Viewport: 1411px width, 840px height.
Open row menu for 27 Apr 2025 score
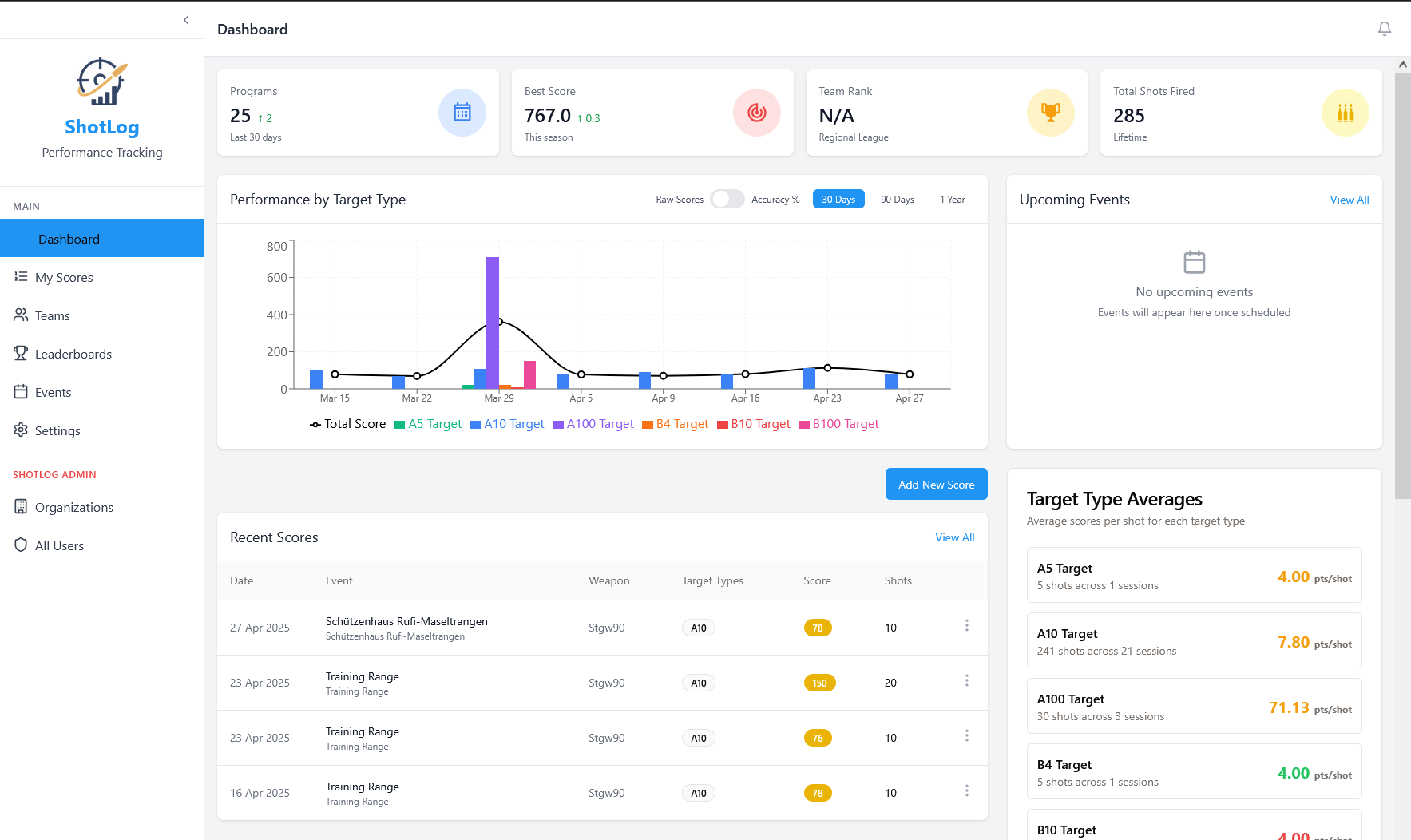966,625
